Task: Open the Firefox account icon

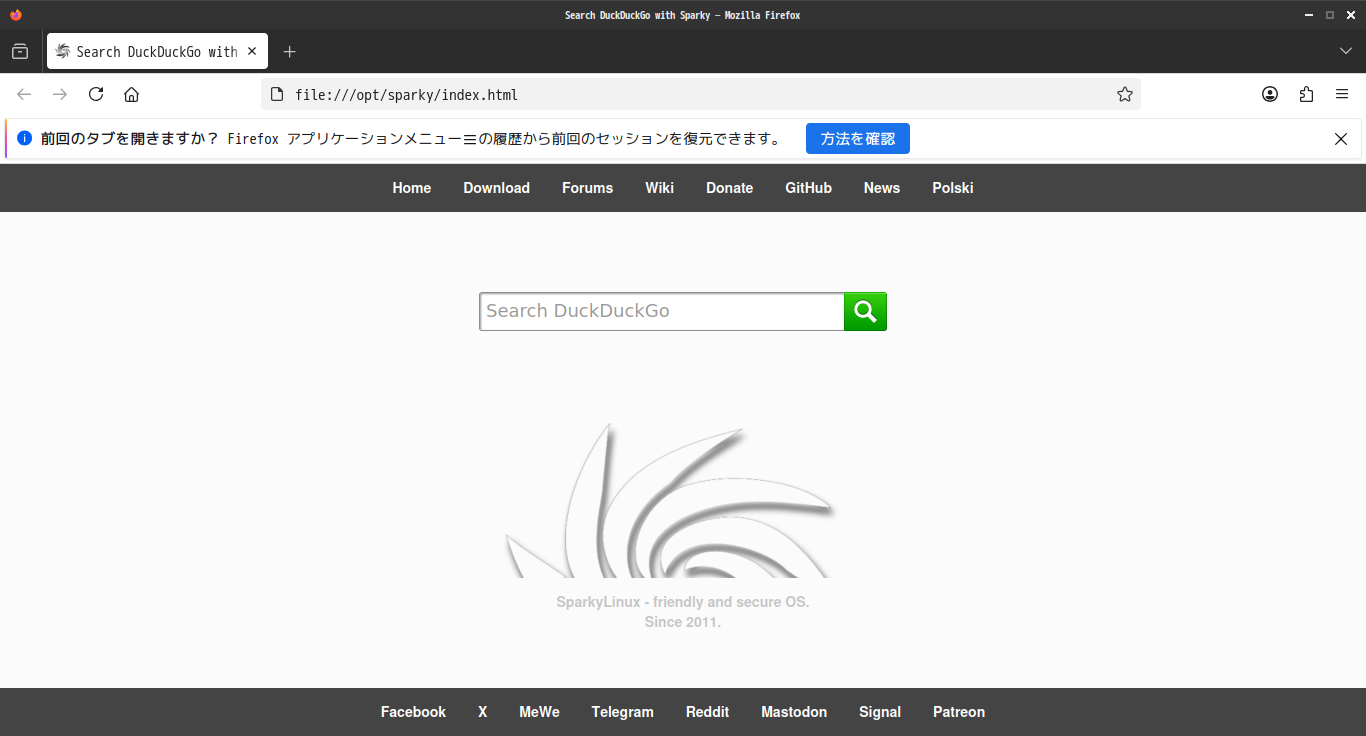Action: [1270, 95]
